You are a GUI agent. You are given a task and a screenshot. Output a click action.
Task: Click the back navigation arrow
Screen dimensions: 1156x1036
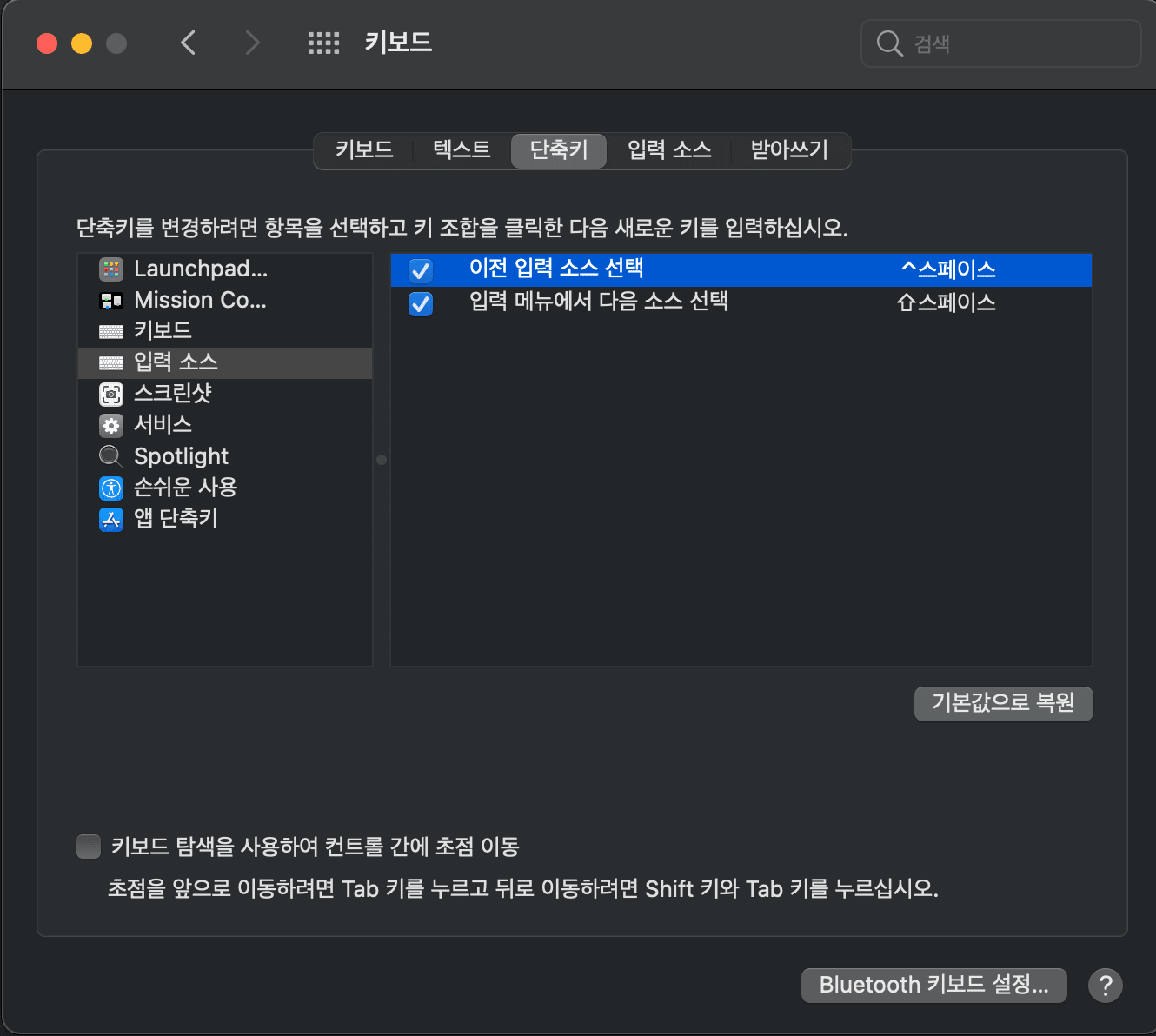pos(188,43)
